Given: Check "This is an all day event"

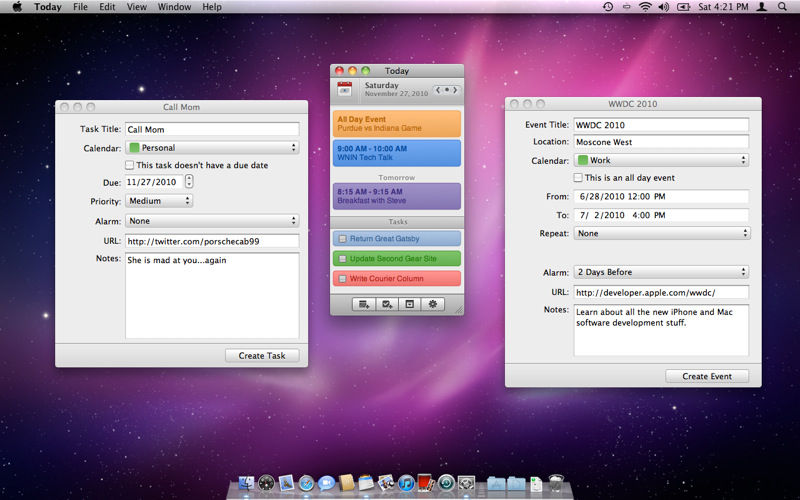Looking at the screenshot, I should pos(578,178).
